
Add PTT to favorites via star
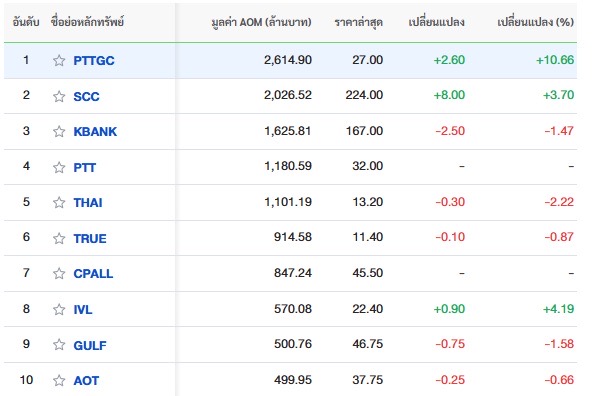59,167
